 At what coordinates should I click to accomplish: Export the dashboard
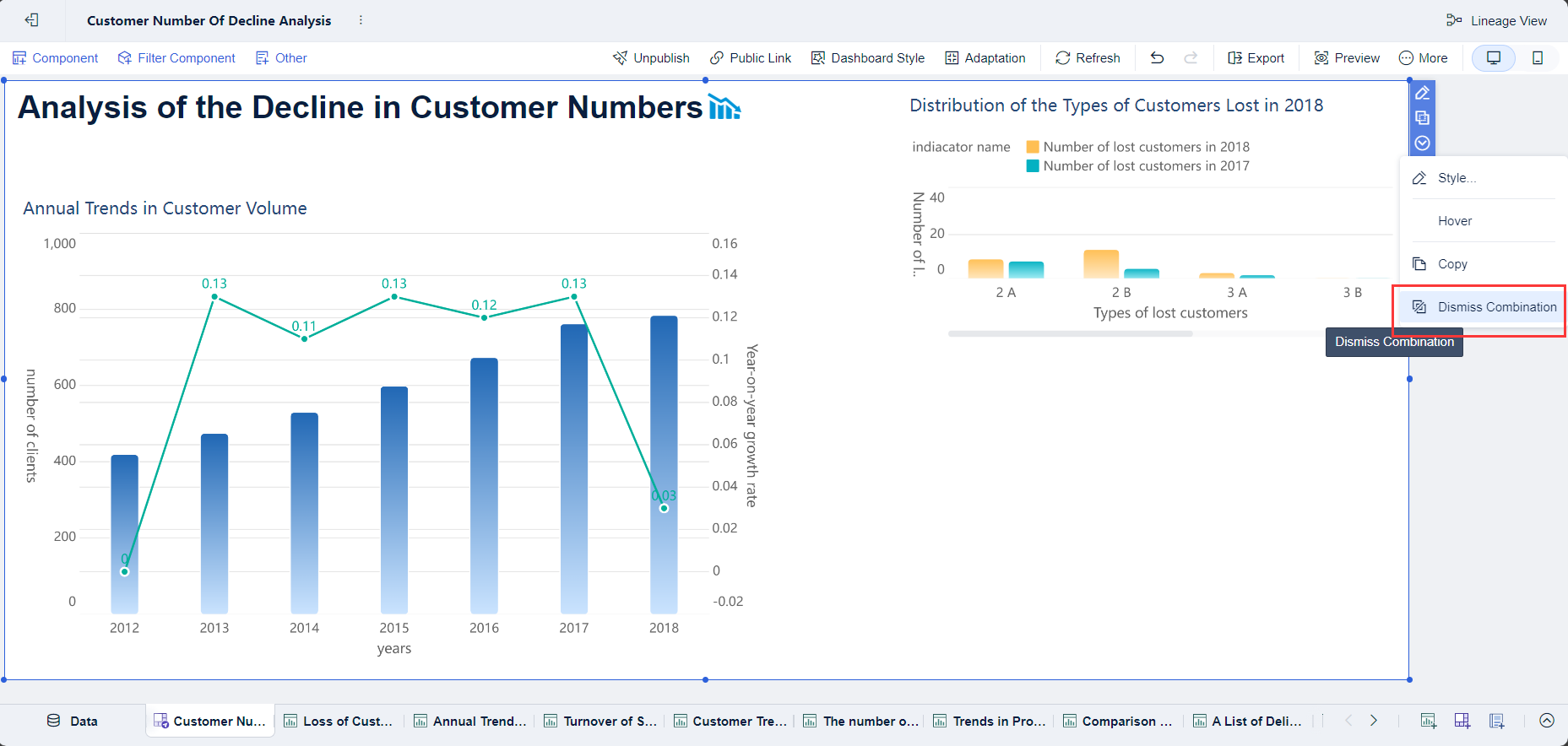coord(1256,58)
